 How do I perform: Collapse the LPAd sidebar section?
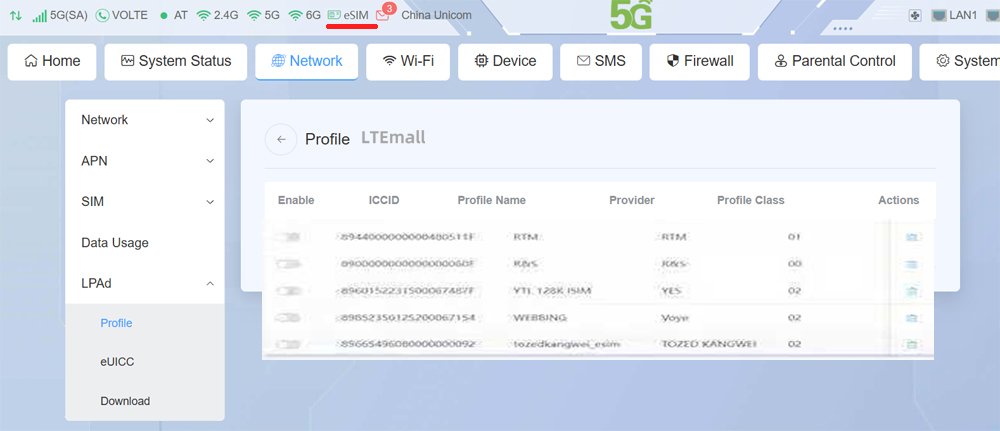click(145, 284)
